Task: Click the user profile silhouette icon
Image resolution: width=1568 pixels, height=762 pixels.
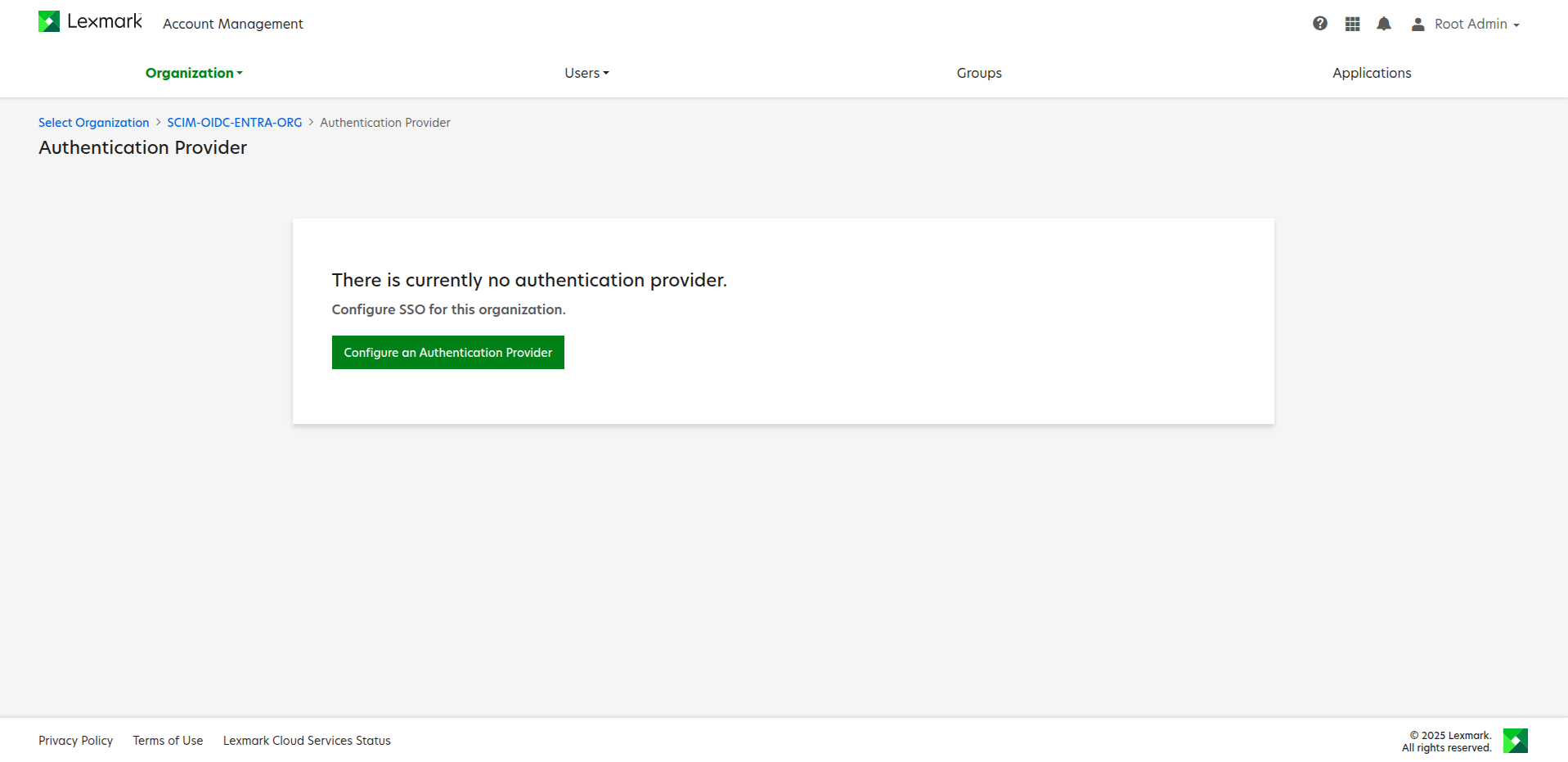Action: point(1418,25)
